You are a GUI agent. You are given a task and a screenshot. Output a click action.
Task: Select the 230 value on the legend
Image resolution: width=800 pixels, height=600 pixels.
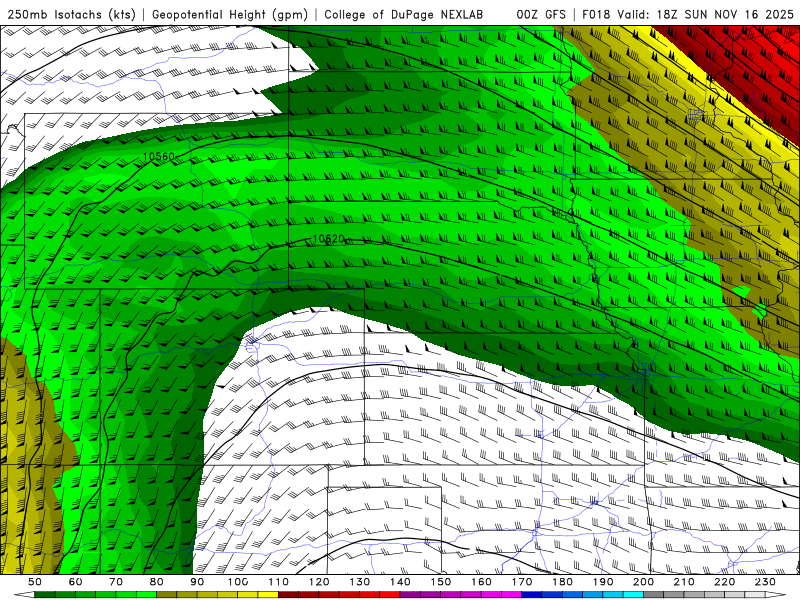(x=765, y=582)
